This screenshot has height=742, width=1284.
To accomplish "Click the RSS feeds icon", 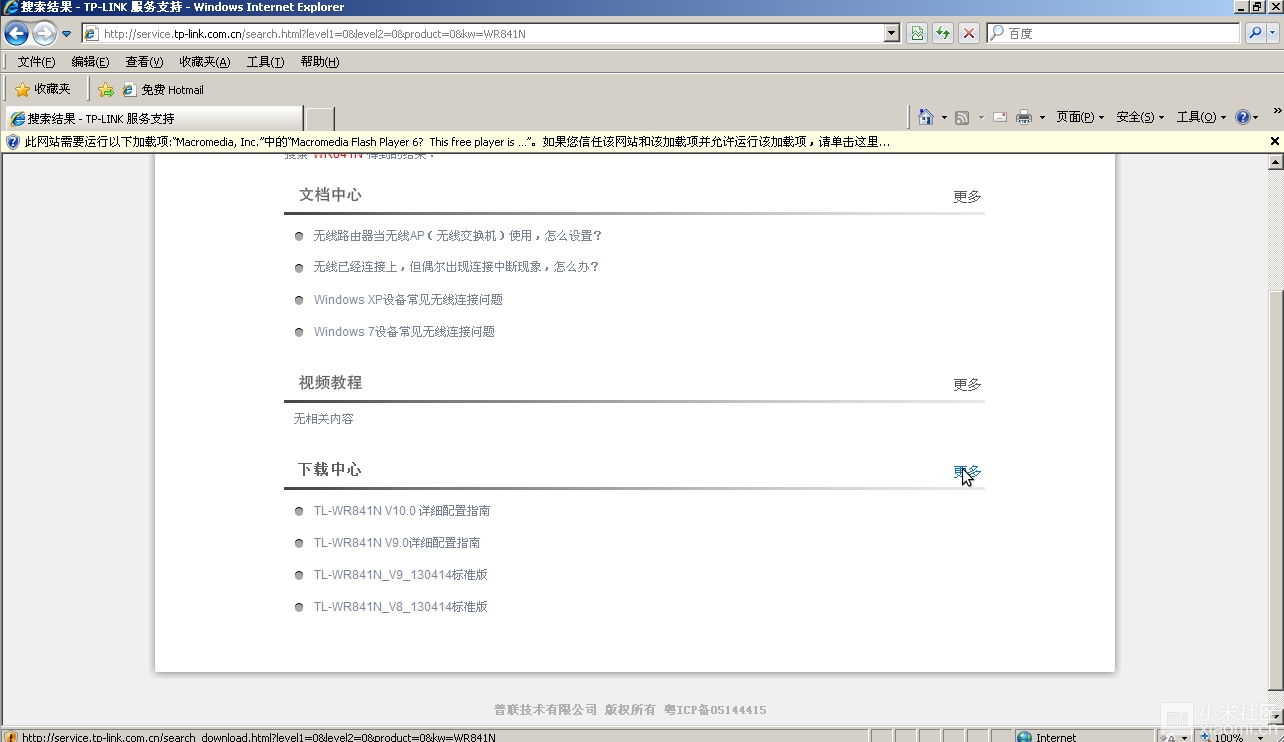I will pos(962,118).
